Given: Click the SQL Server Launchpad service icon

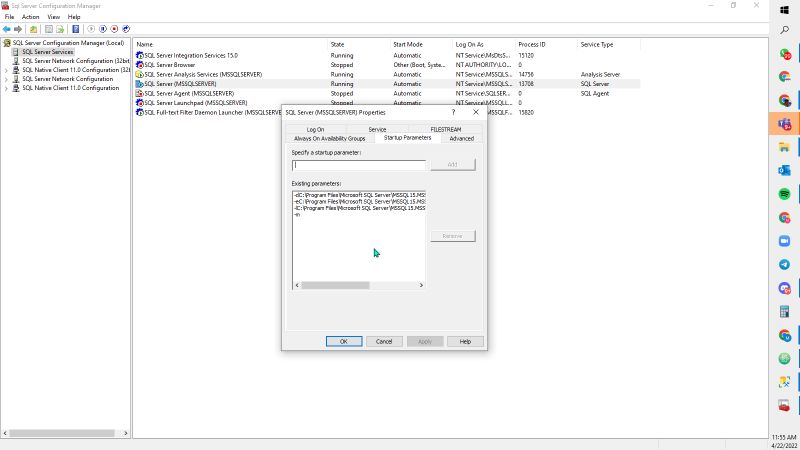Looking at the screenshot, I should tap(139, 103).
